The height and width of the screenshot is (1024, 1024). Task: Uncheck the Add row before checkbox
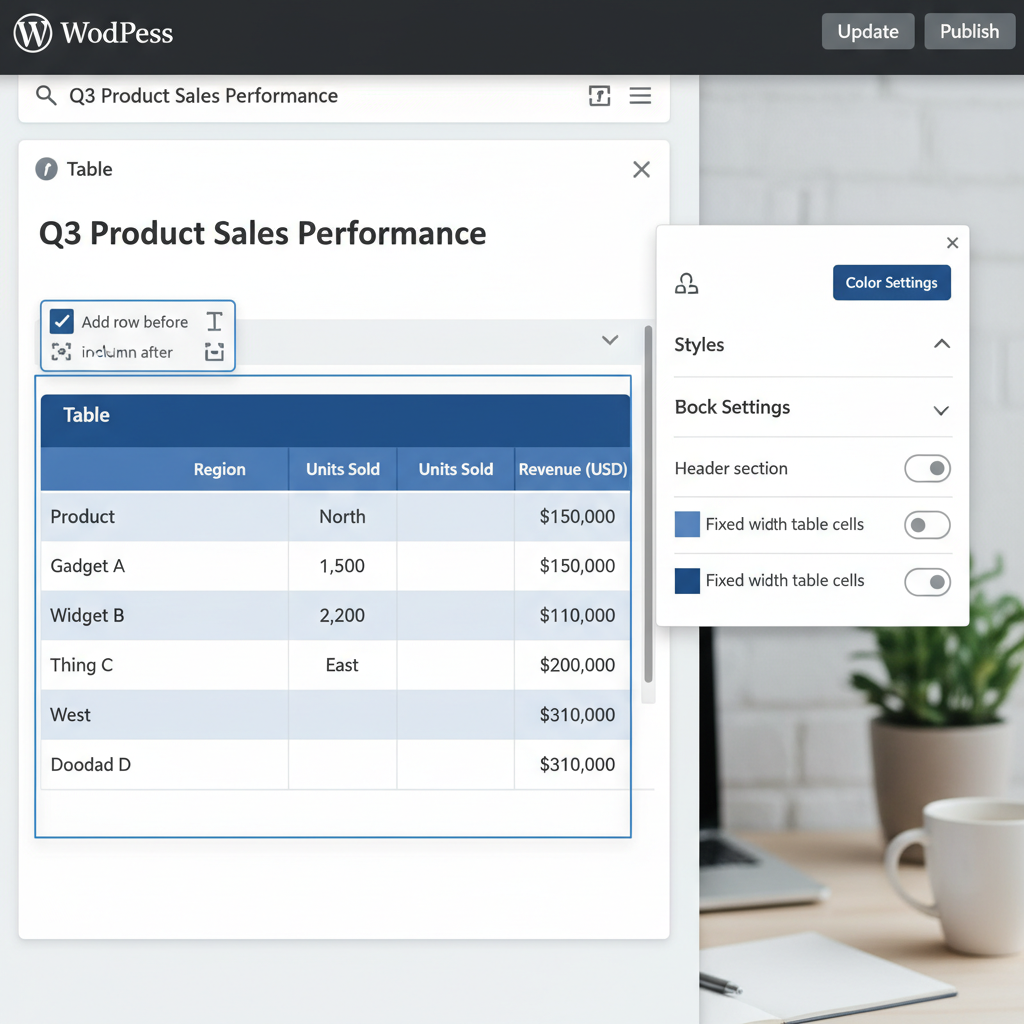pyautogui.click(x=62, y=321)
